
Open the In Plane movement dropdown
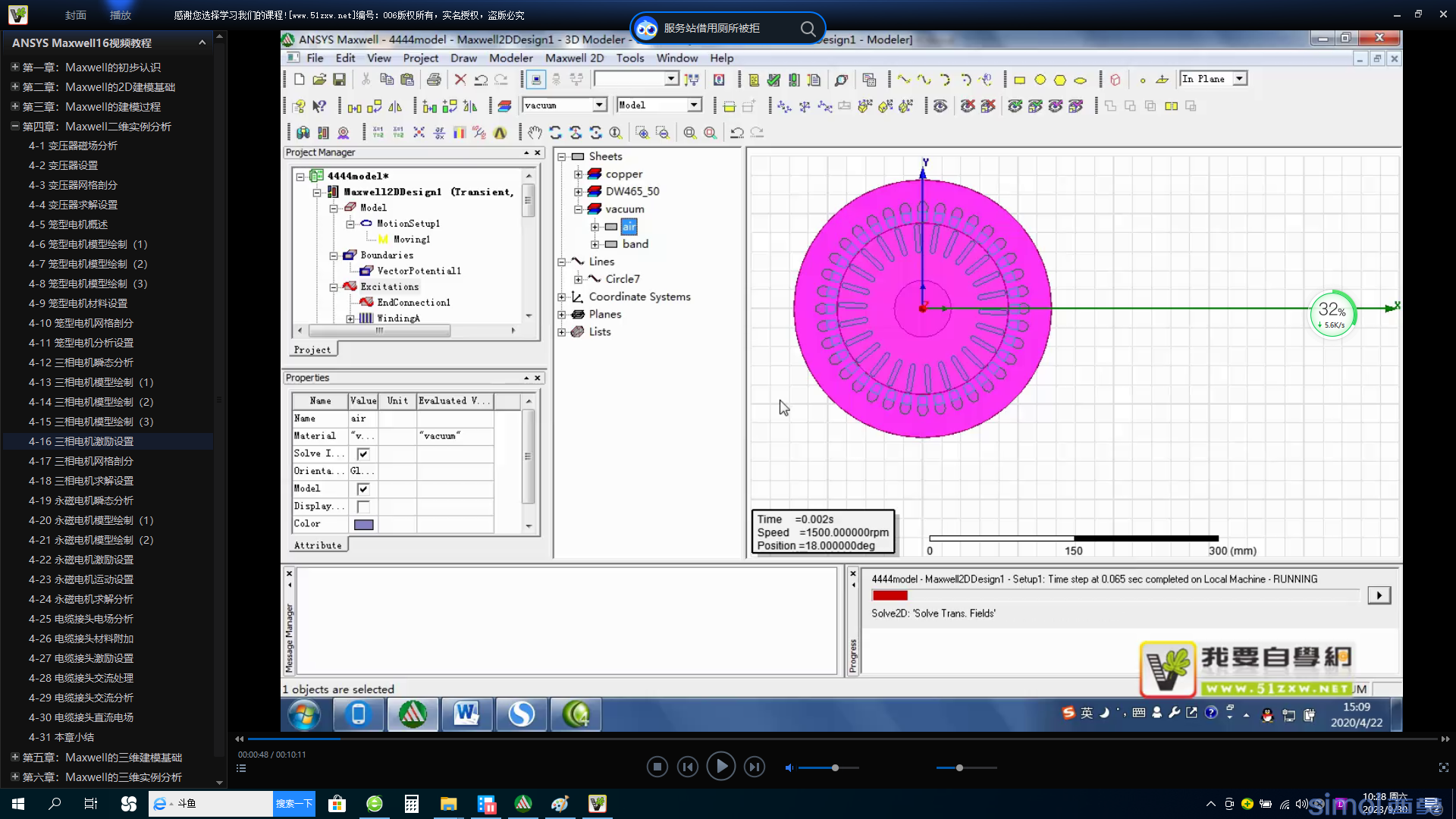(x=1239, y=79)
